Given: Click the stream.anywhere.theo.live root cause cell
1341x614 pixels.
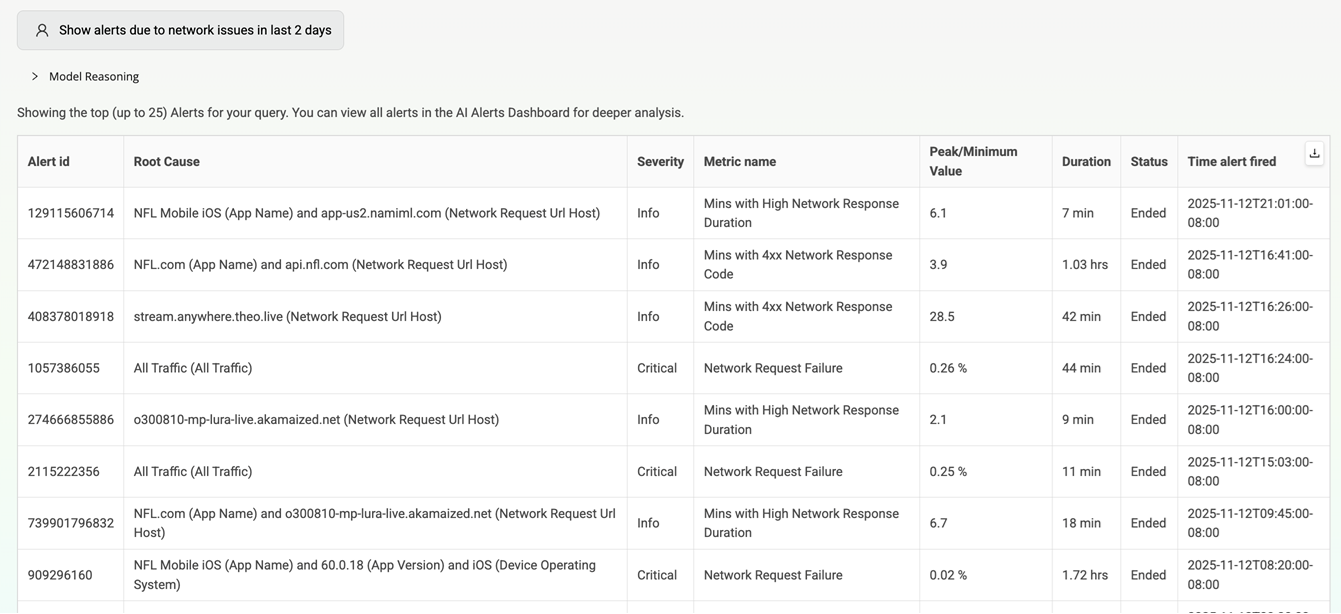Looking at the screenshot, I should 288,317.
